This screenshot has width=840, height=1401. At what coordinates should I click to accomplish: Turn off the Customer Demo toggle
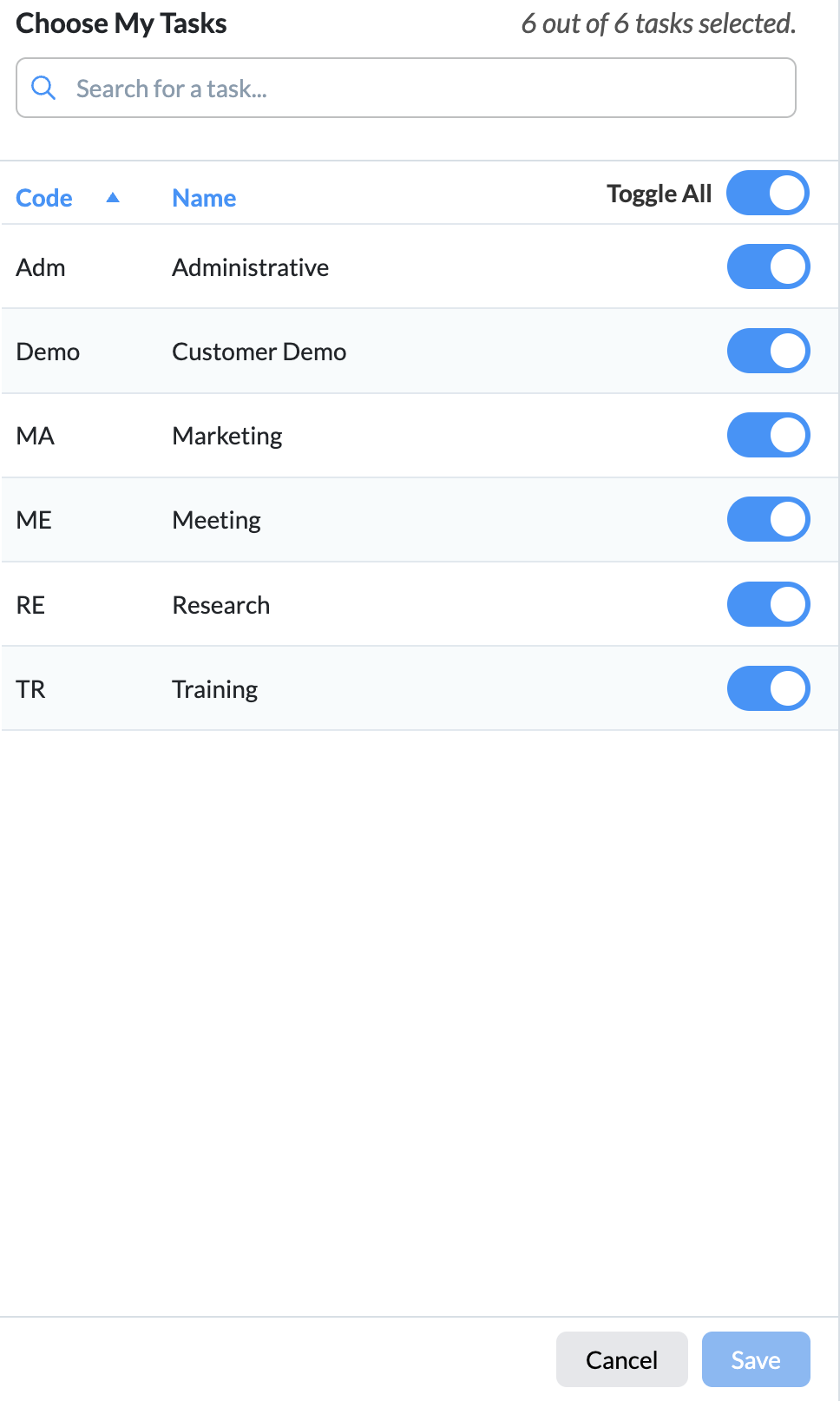click(767, 351)
